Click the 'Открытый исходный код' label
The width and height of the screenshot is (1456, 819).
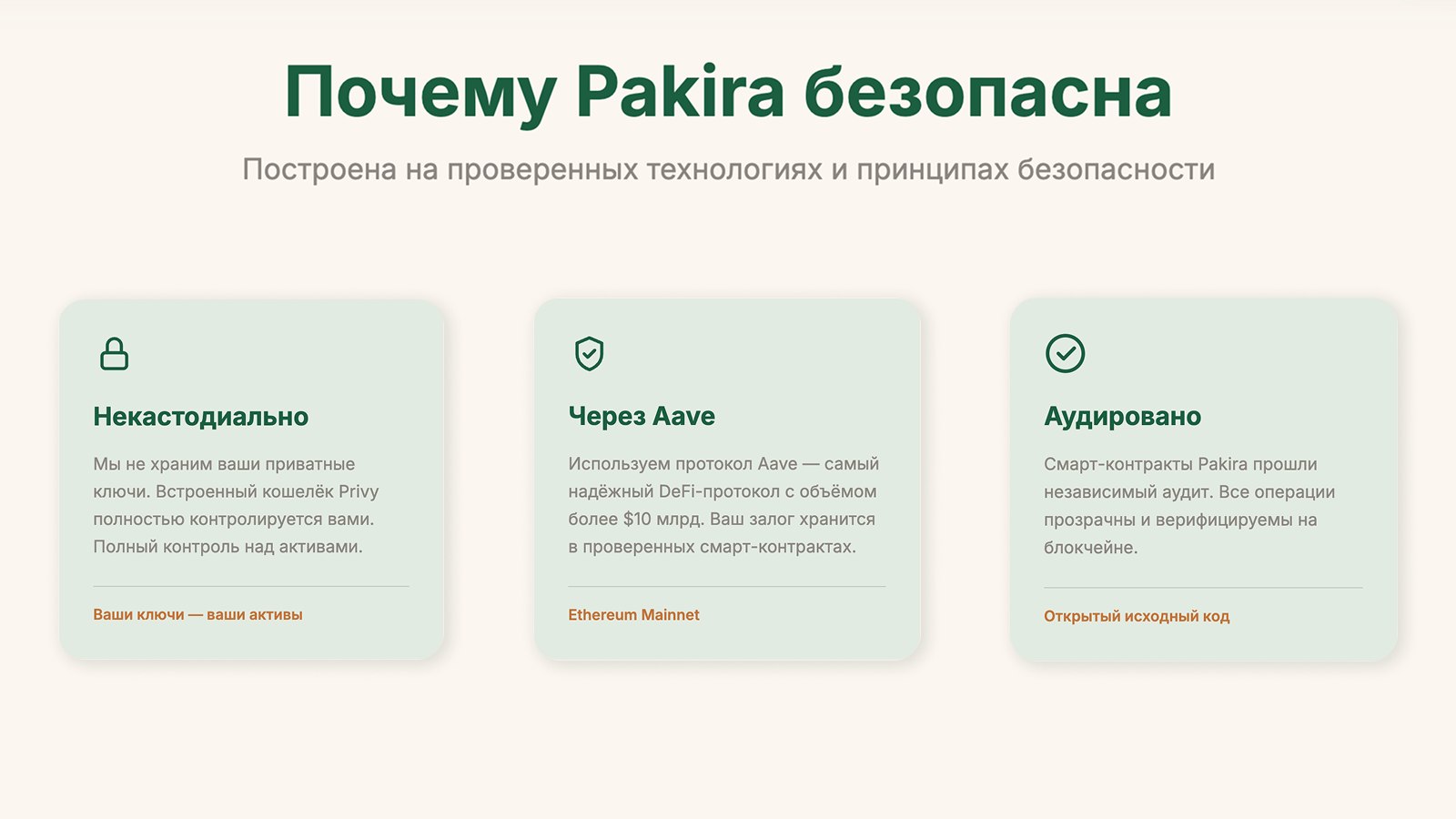[1137, 616]
